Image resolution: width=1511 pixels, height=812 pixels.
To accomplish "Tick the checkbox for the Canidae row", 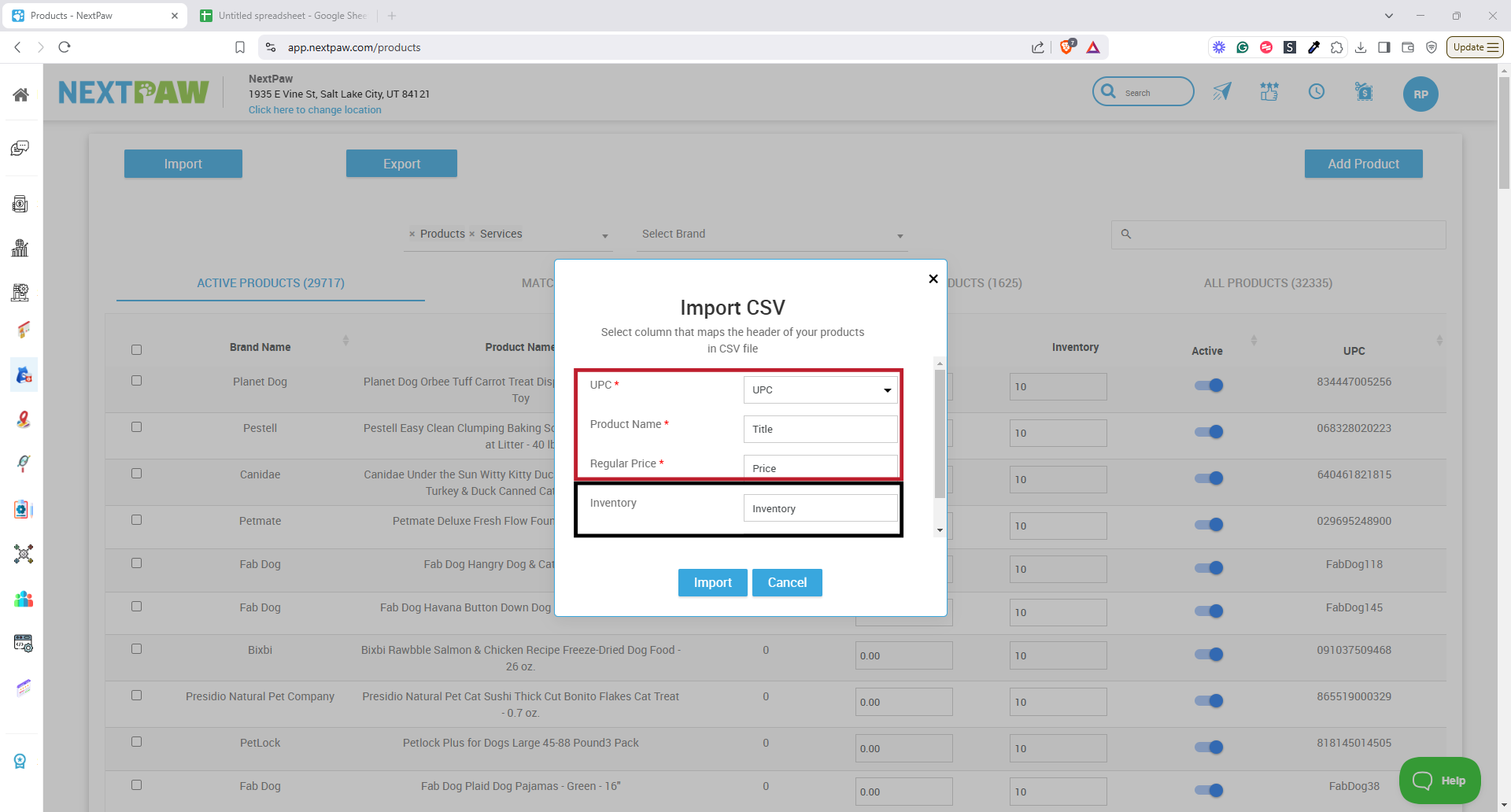I will (x=136, y=473).
